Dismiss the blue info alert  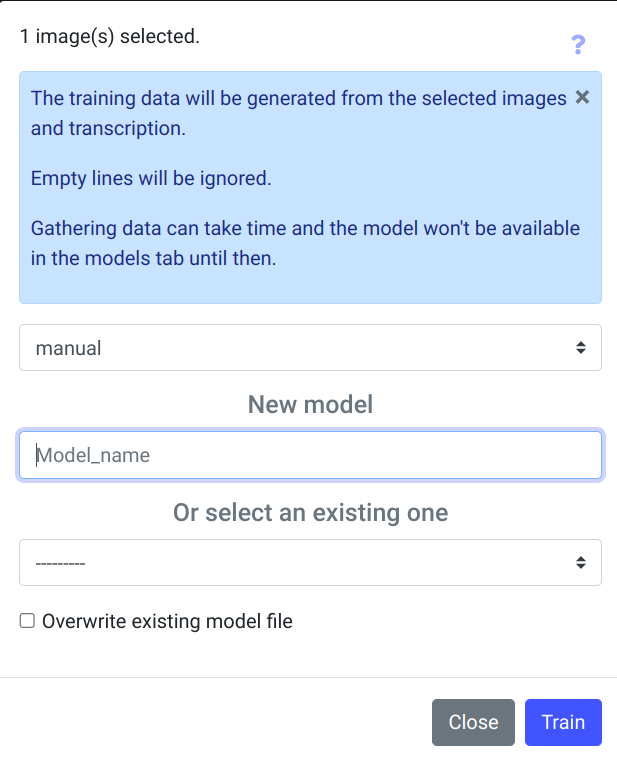(x=582, y=97)
